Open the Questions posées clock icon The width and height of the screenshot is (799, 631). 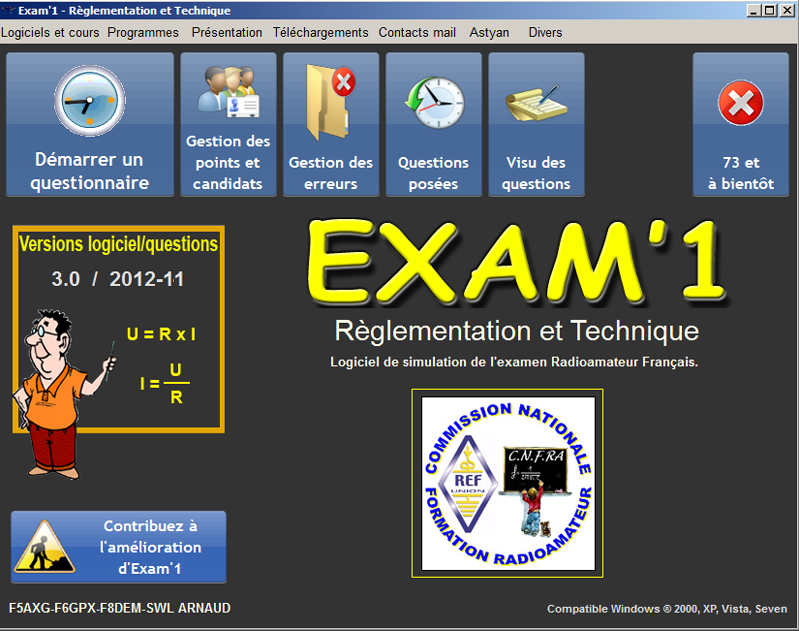(x=434, y=102)
